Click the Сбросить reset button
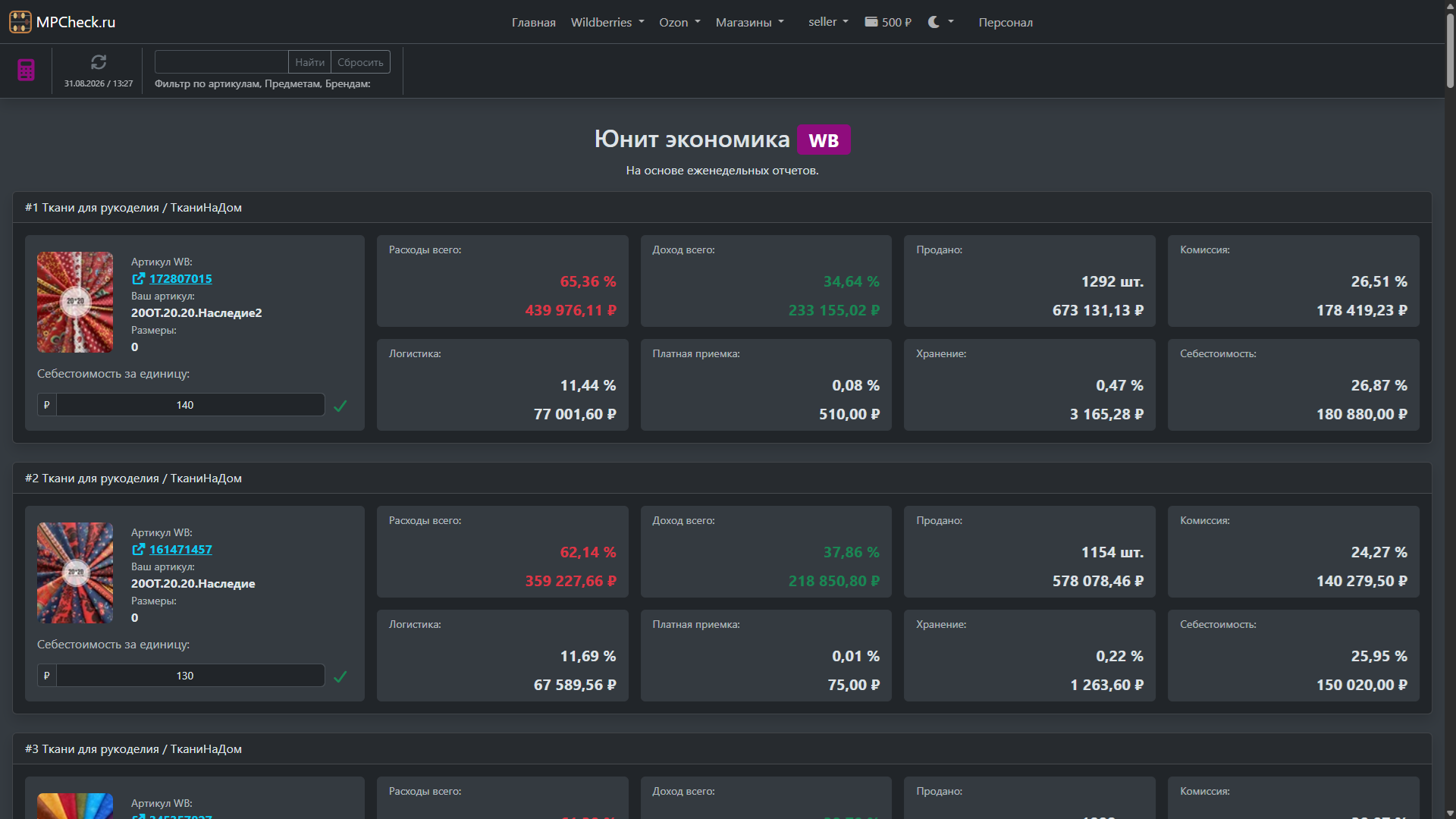 tap(361, 62)
